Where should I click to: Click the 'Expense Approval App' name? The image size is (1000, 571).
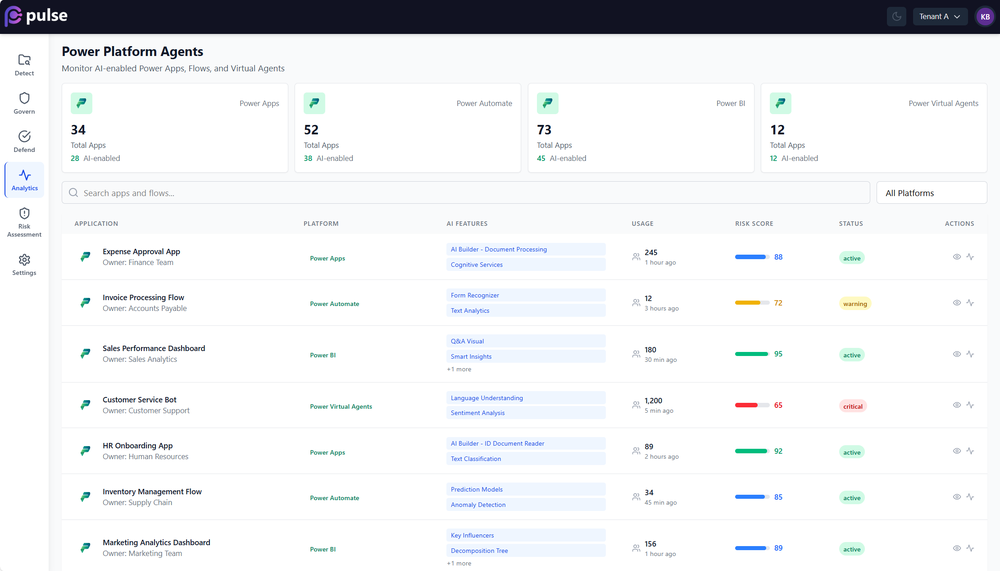[142, 251]
